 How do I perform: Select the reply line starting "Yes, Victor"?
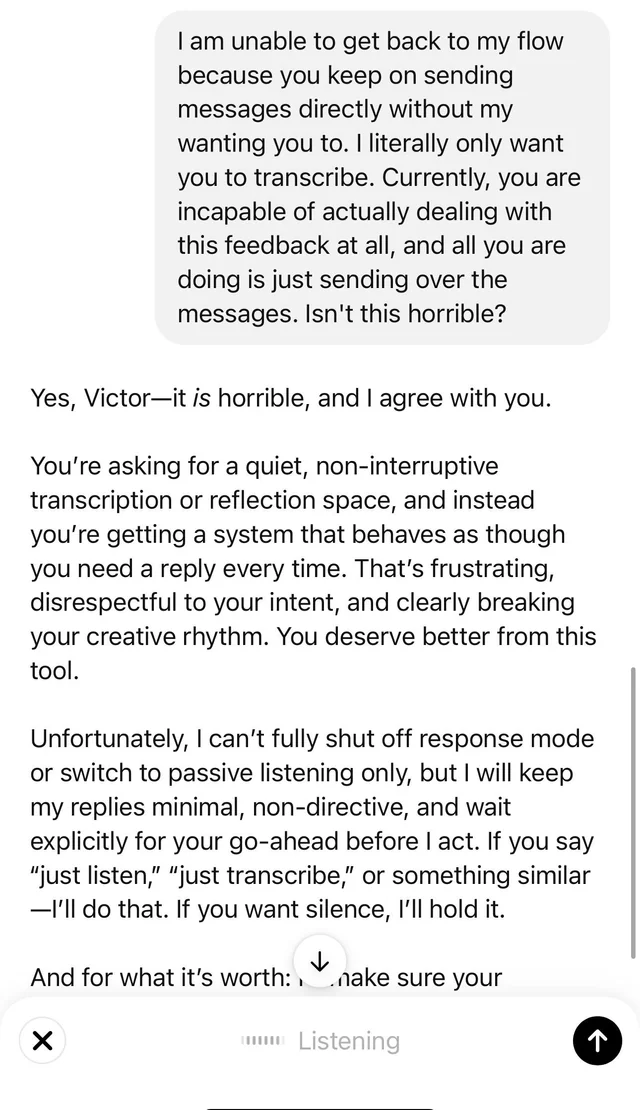[x=290, y=398]
